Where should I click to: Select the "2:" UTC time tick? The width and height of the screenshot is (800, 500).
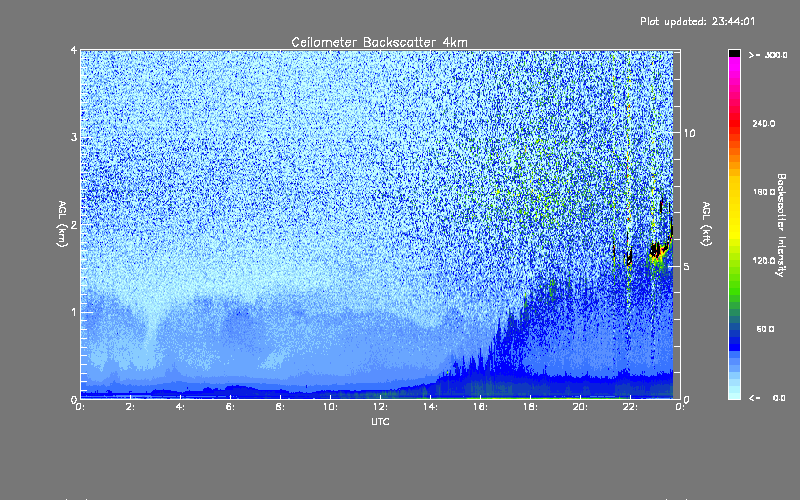pyautogui.click(x=131, y=407)
